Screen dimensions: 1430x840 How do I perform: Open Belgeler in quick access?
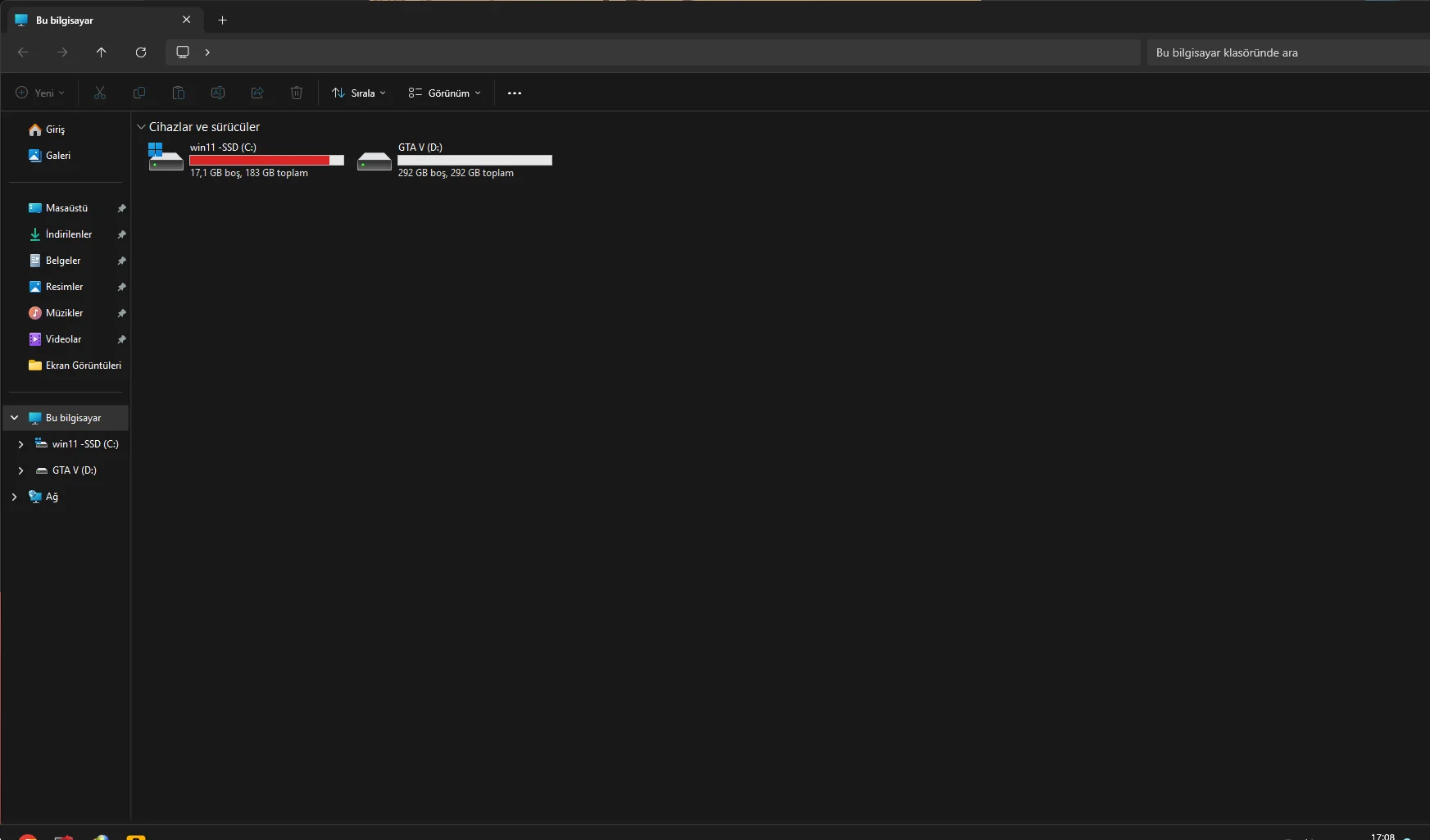[x=63, y=261]
